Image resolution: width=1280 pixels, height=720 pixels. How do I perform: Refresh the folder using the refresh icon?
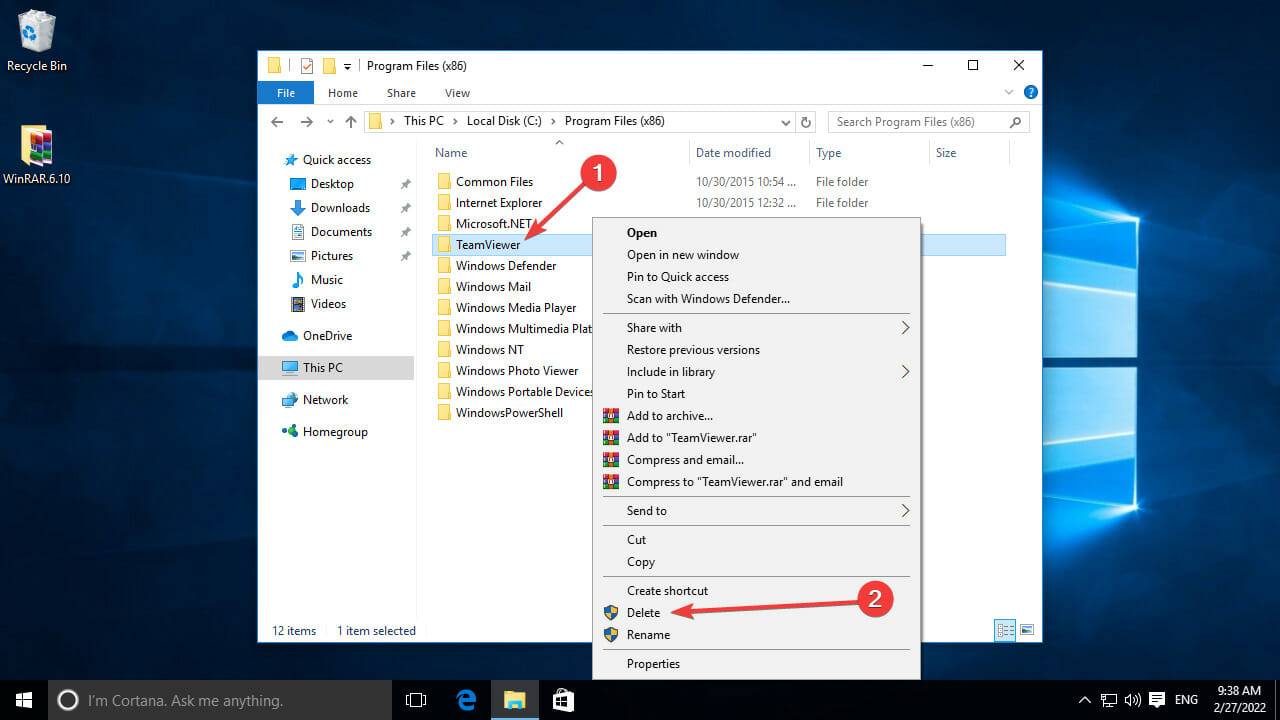pyautogui.click(x=806, y=121)
